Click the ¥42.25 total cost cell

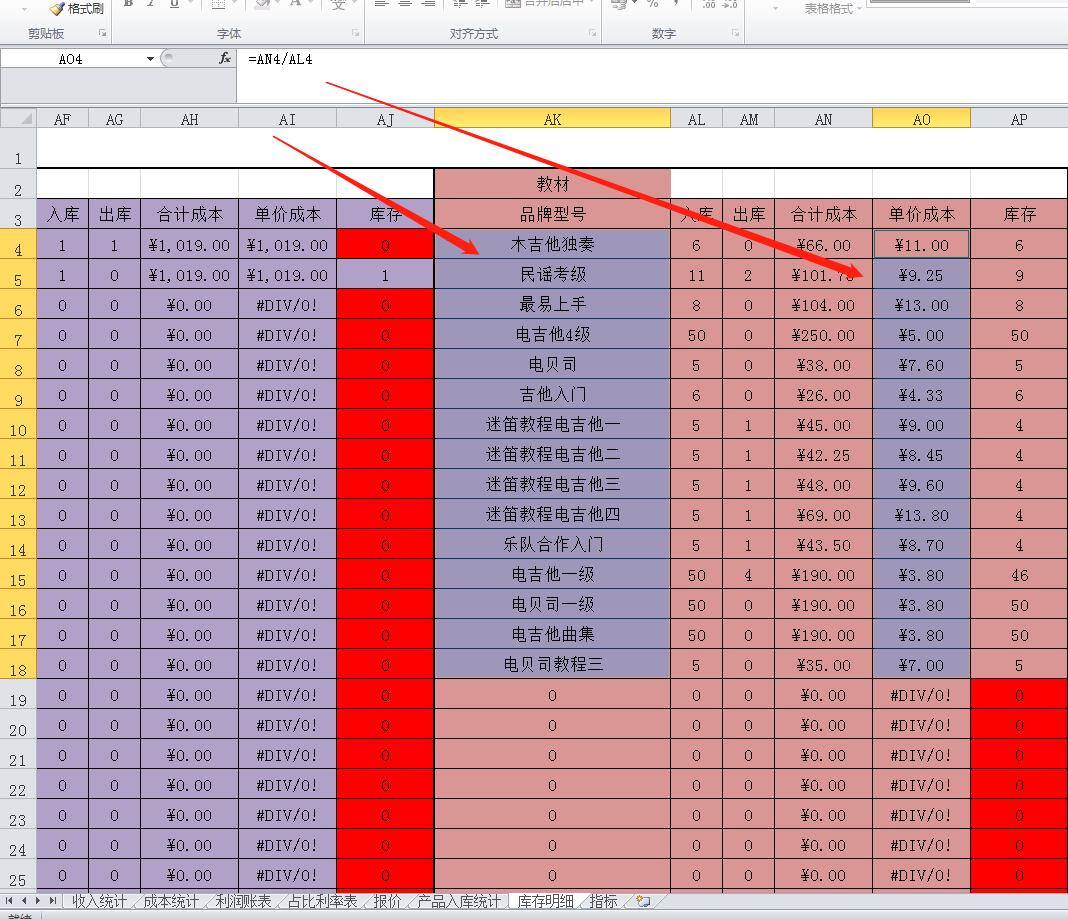(x=823, y=454)
